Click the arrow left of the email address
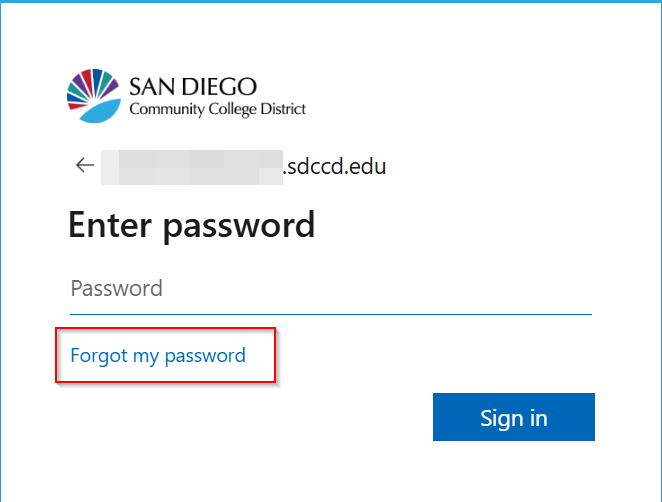 tap(85, 166)
